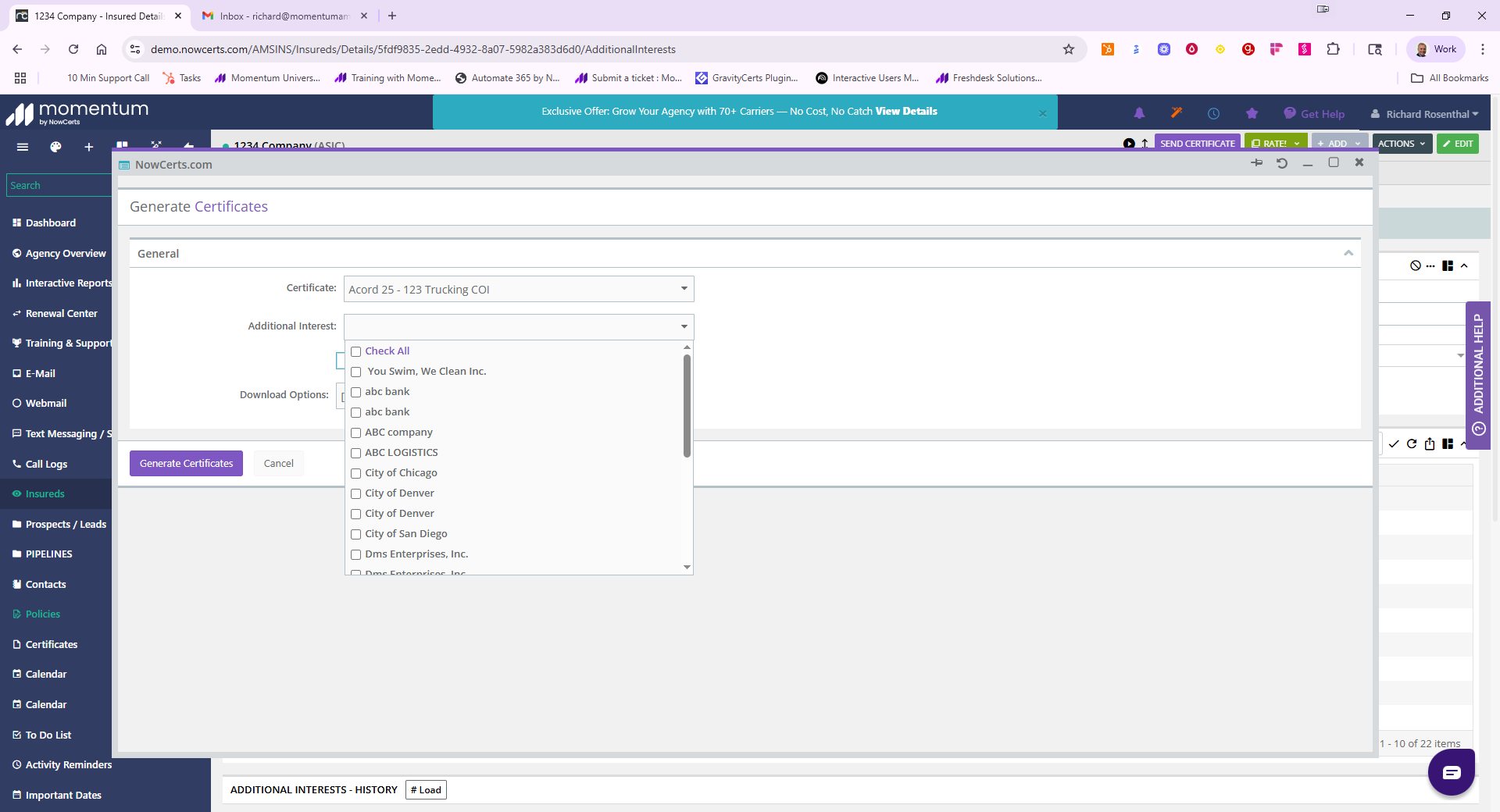Check the City of San Diego checkbox

click(x=355, y=534)
